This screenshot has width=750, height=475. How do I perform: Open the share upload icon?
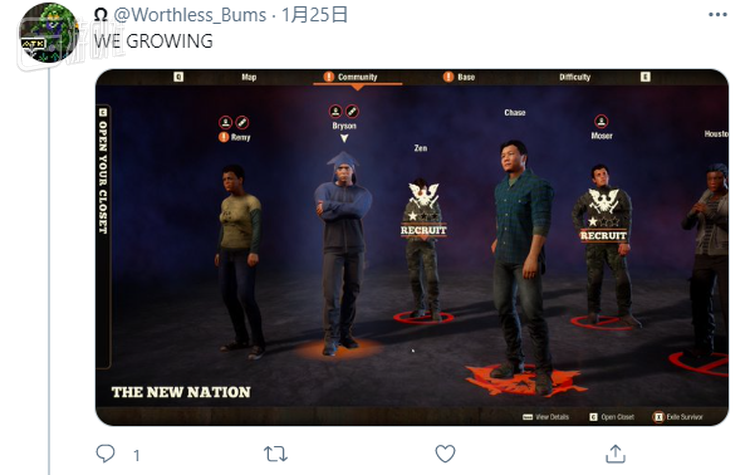click(615, 453)
